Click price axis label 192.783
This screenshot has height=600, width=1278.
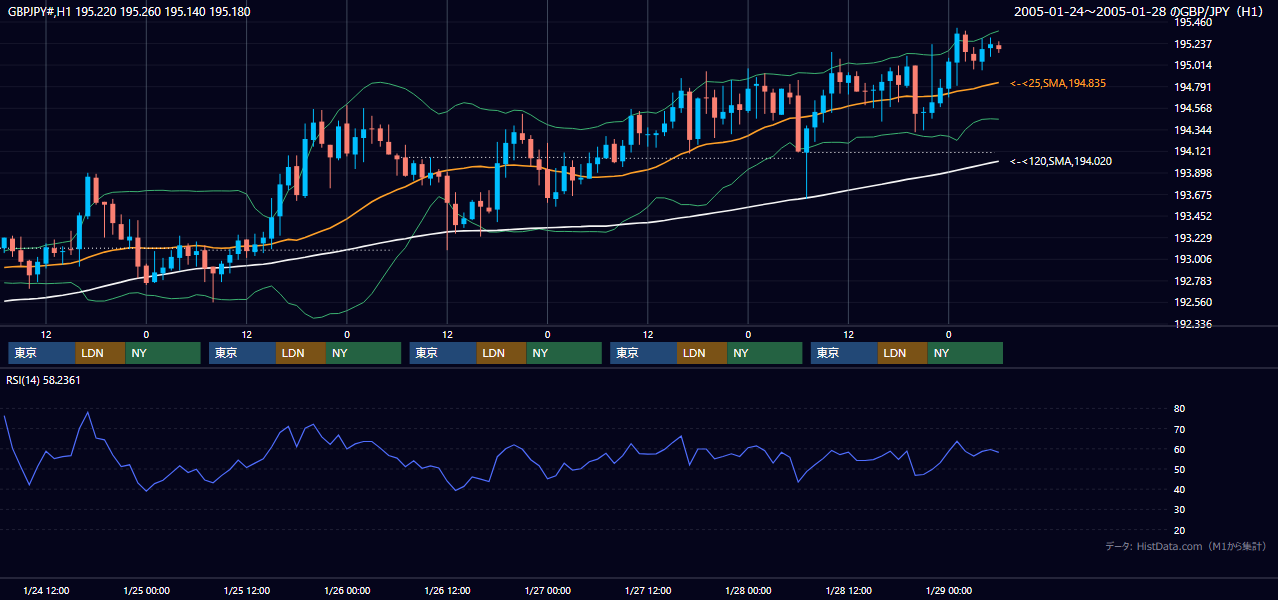point(1193,281)
